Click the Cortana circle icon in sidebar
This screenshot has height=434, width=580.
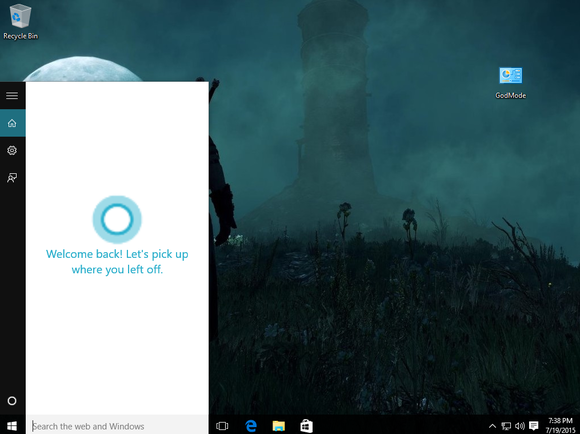click(12, 401)
